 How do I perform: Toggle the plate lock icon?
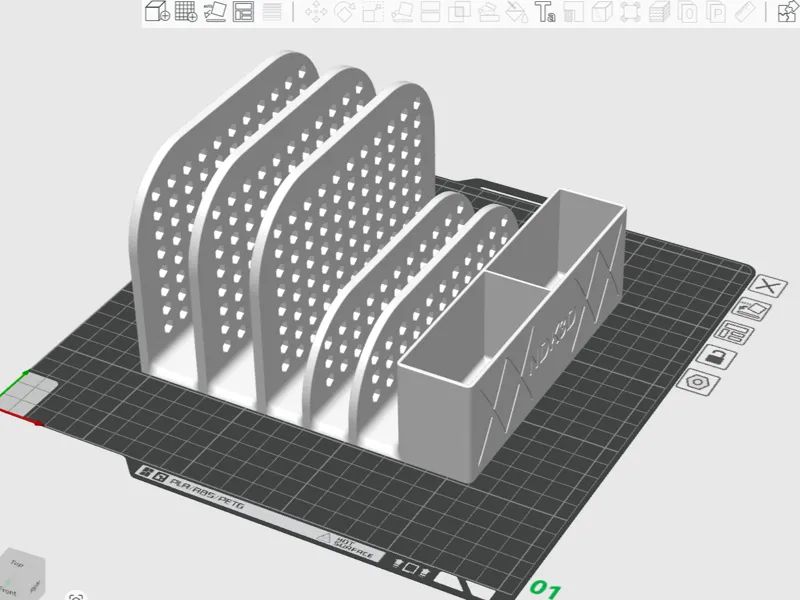coord(719,357)
